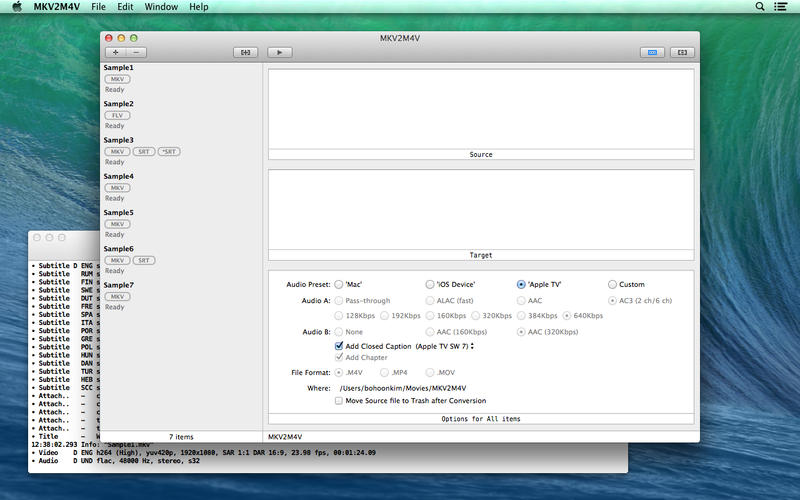Select the Custom audio preset

(612, 284)
